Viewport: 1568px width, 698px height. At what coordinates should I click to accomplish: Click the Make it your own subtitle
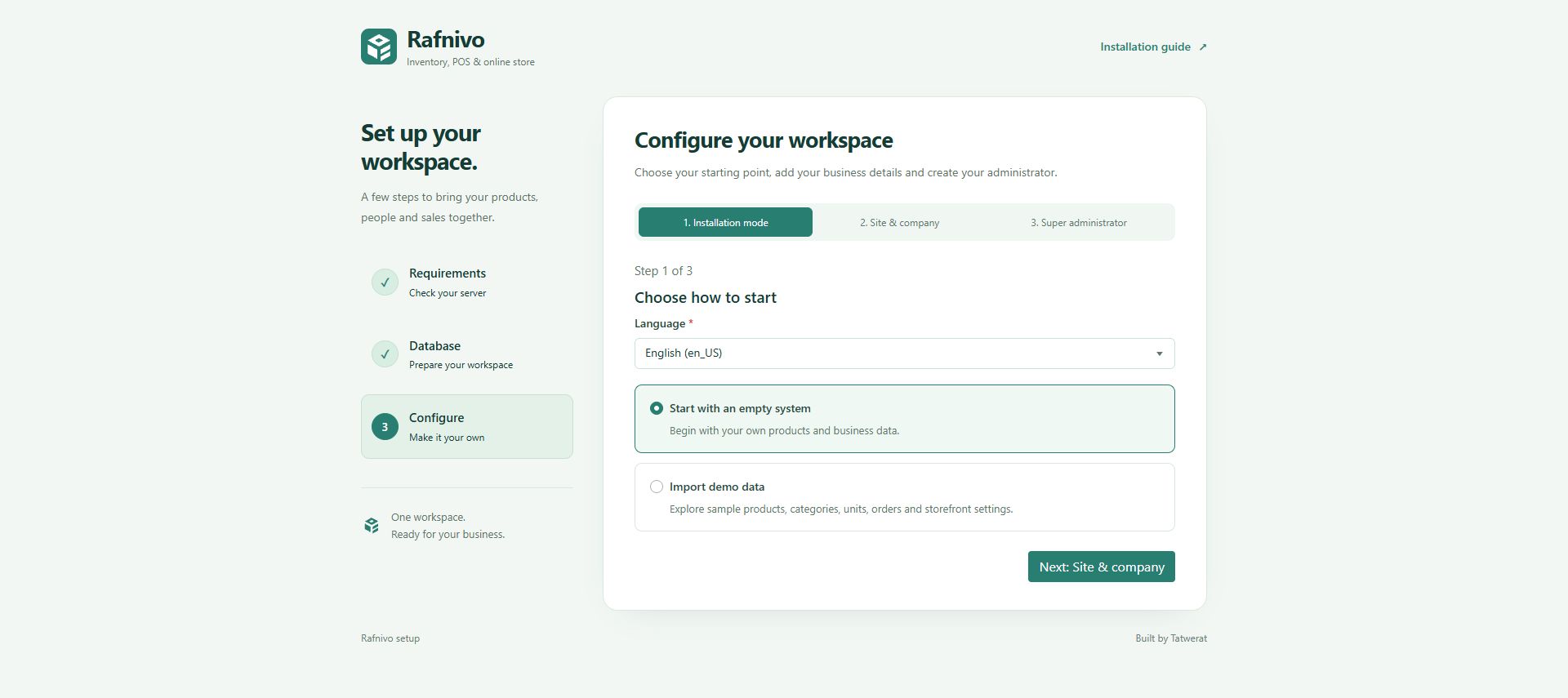(x=447, y=438)
